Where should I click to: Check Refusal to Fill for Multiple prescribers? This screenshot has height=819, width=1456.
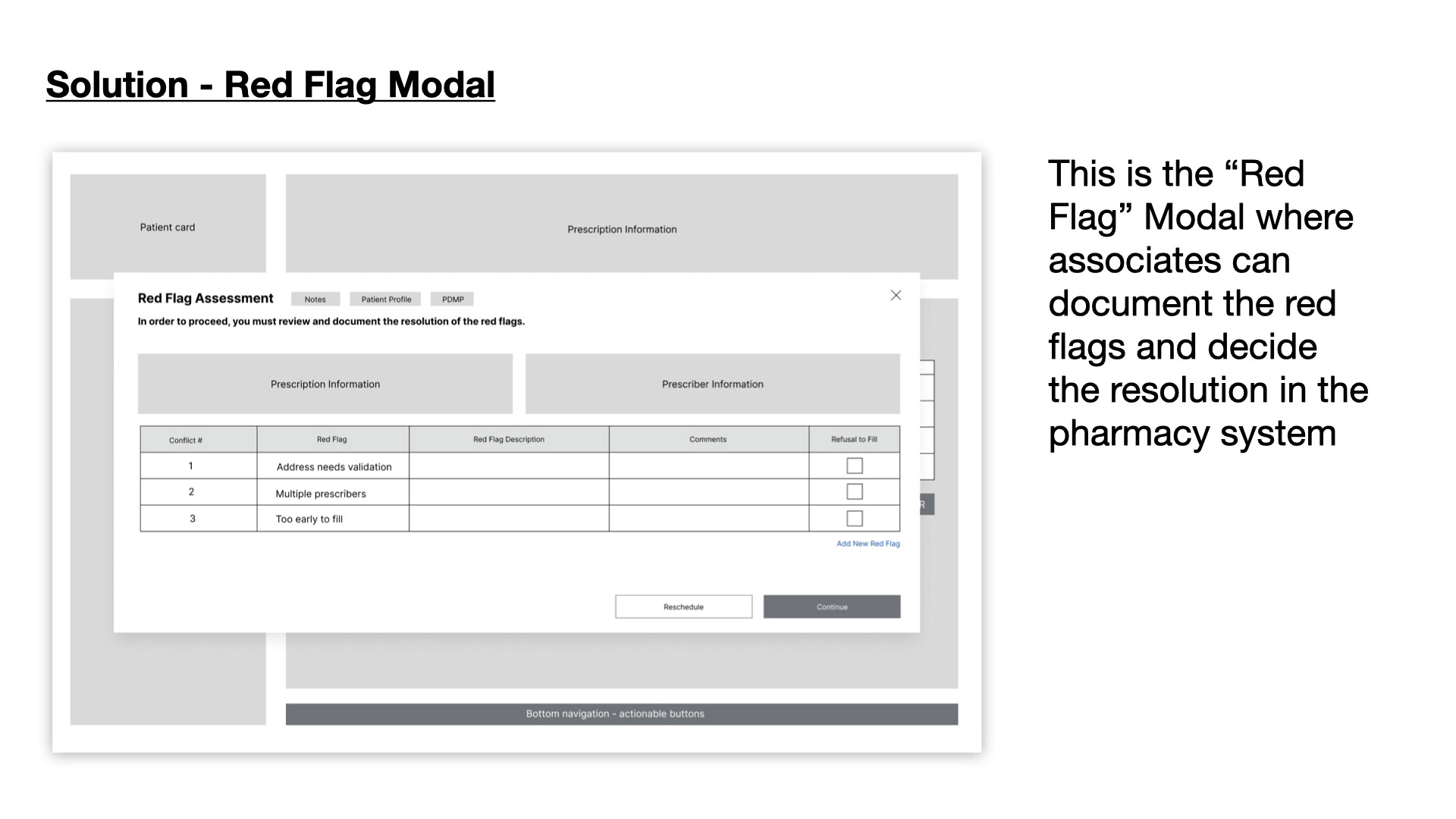(x=855, y=492)
